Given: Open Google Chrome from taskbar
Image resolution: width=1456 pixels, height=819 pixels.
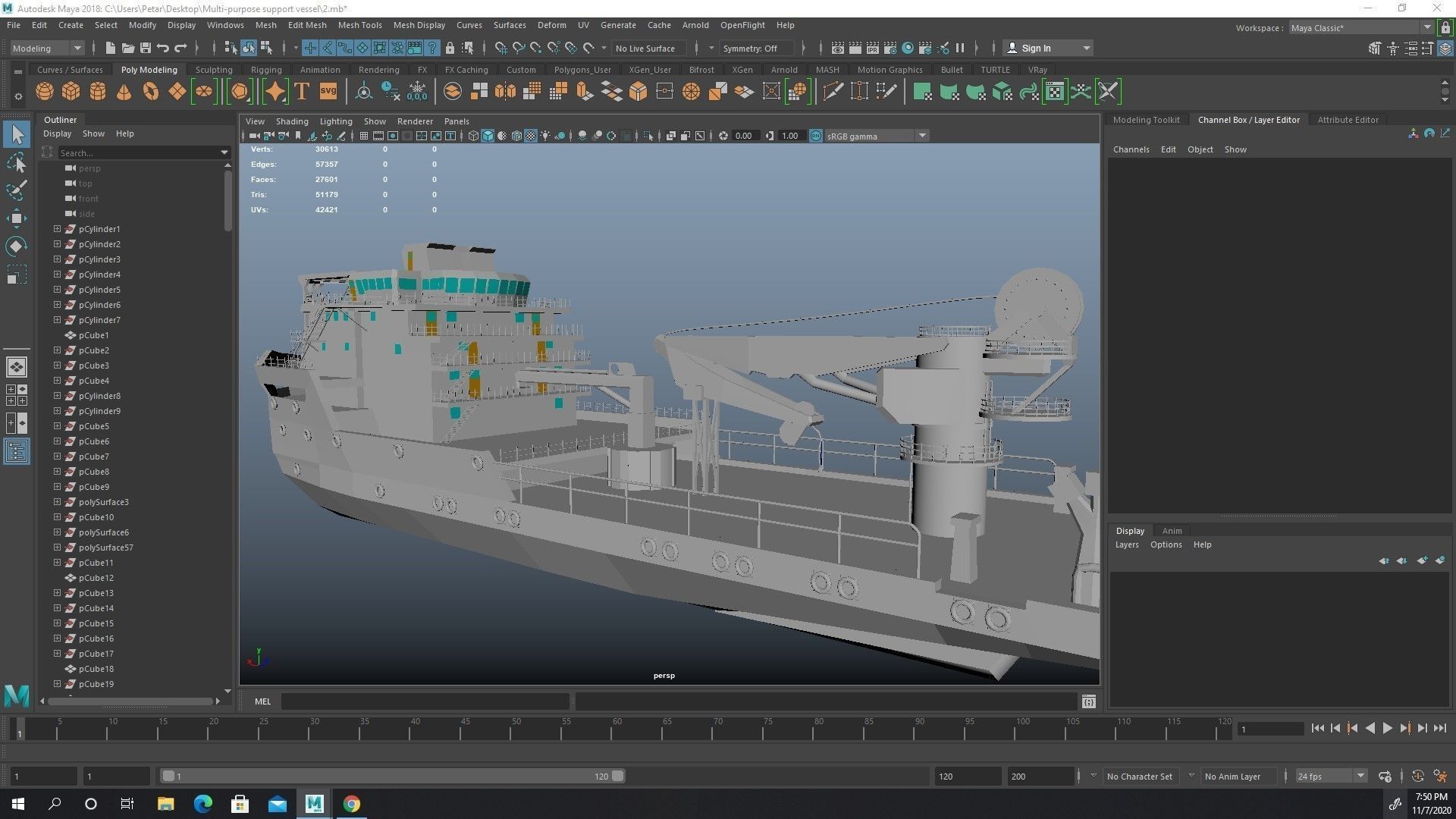Looking at the screenshot, I should coord(351,804).
